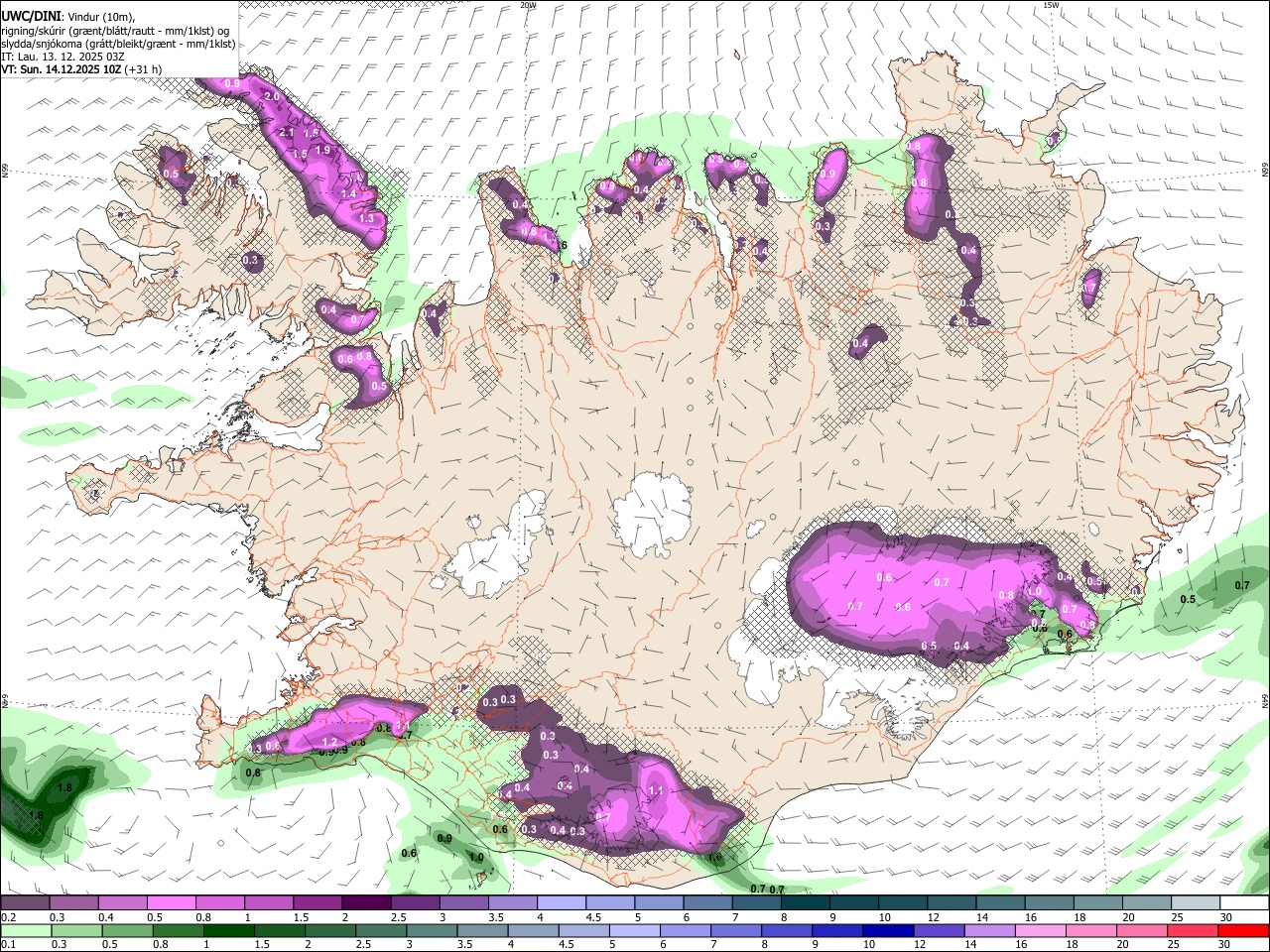1270x952 pixels.
Task: Click the darkest green rain swatch starting at 1
Action: click(x=228, y=931)
